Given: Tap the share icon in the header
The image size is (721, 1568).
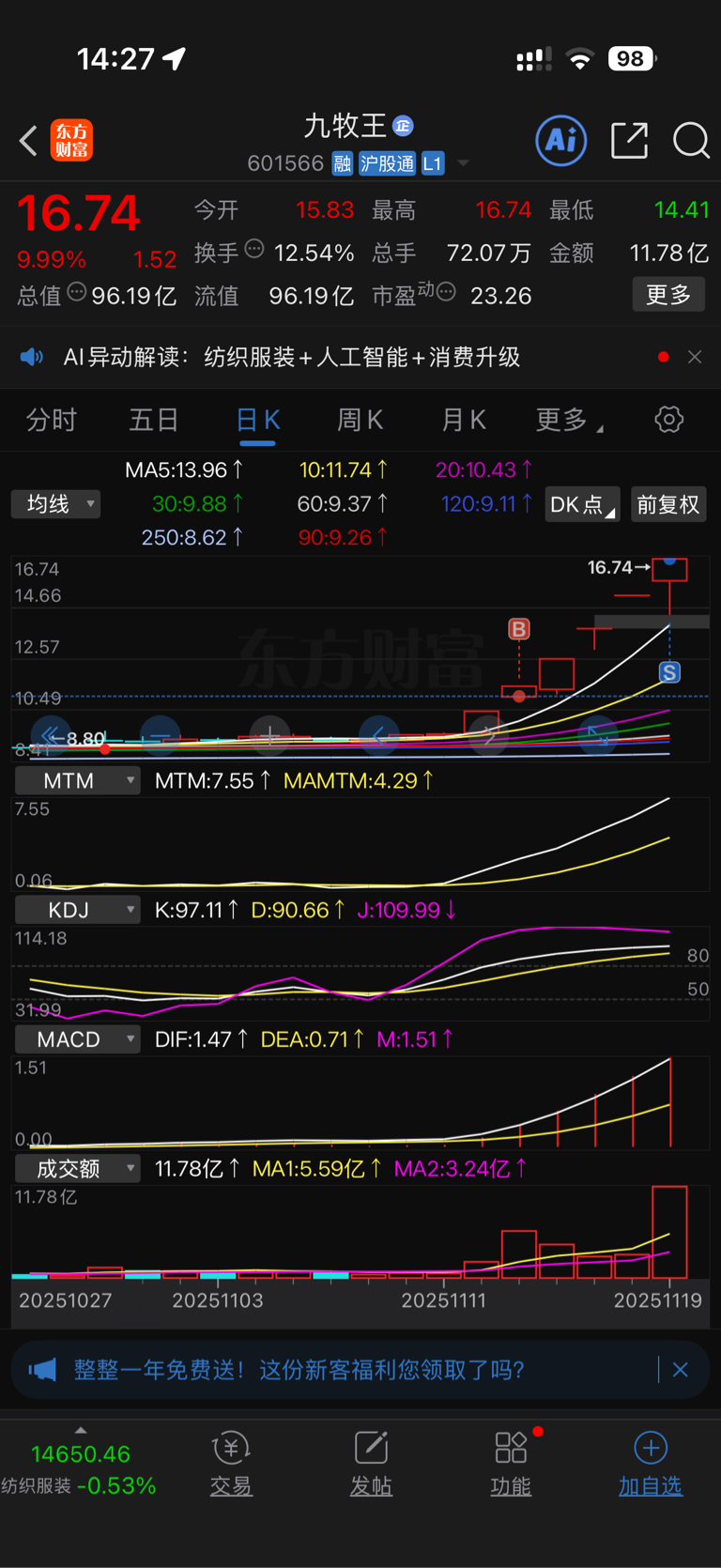Looking at the screenshot, I should coord(629,140).
